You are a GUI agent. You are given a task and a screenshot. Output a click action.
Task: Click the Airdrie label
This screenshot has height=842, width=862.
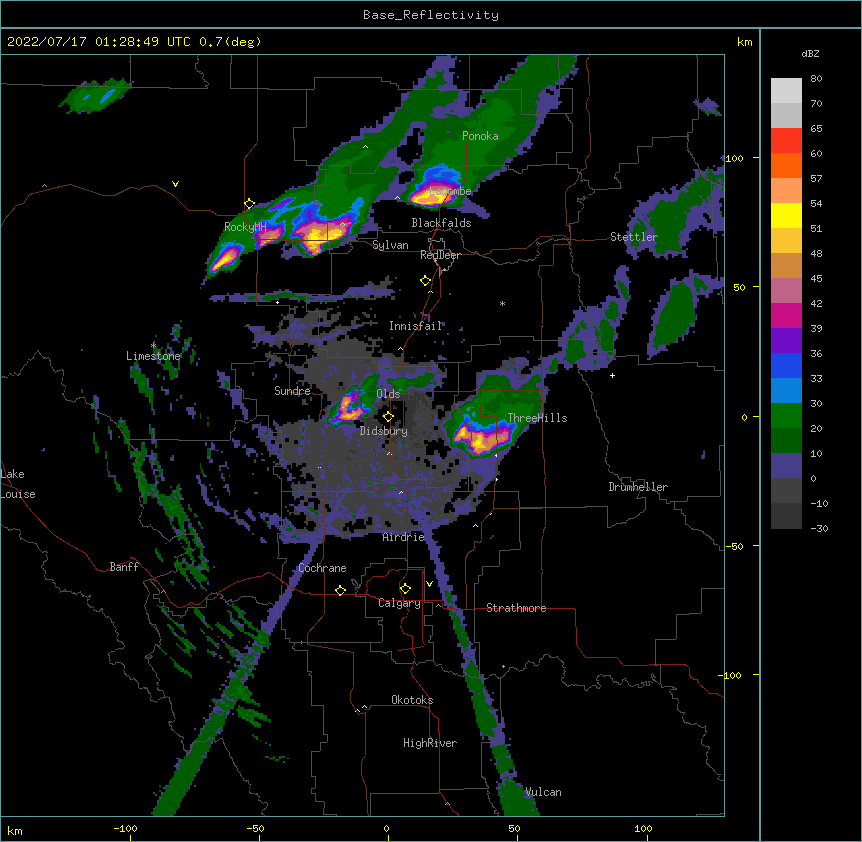point(404,537)
